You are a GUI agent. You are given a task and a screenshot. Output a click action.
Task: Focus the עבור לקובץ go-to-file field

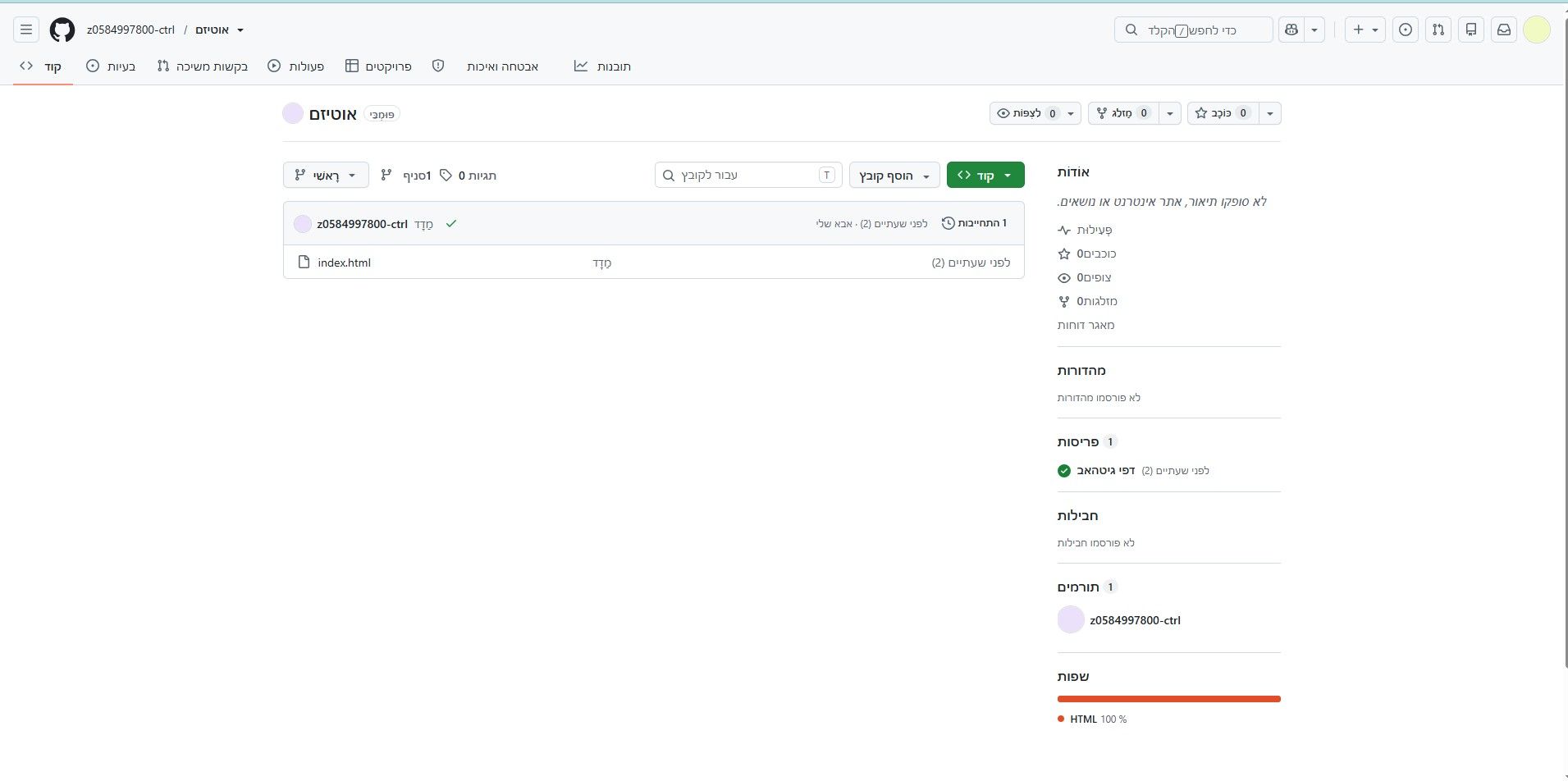point(748,175)
